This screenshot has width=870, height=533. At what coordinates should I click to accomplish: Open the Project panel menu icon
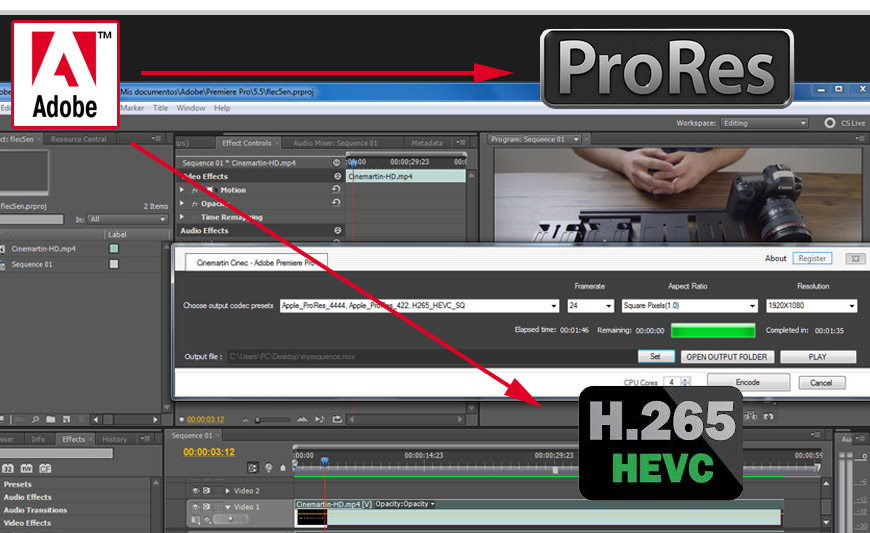coord(156,139)
